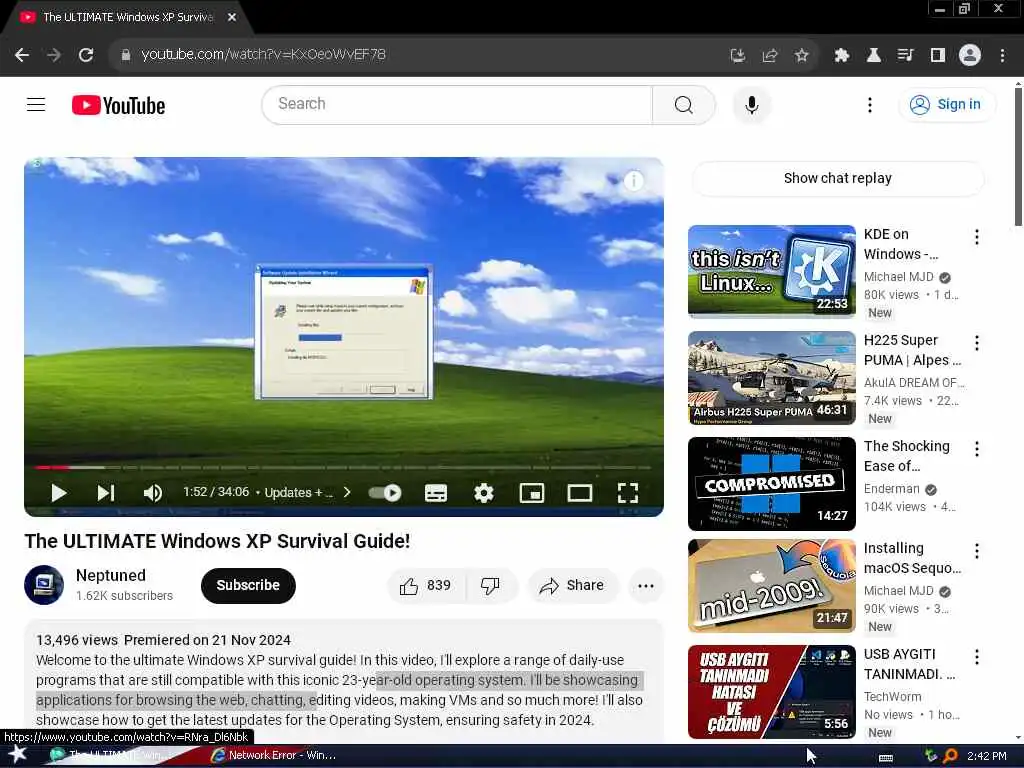Open the media control playlist icon
The height and width of the screenshot is (768, 1024).
tap(905, 56)
